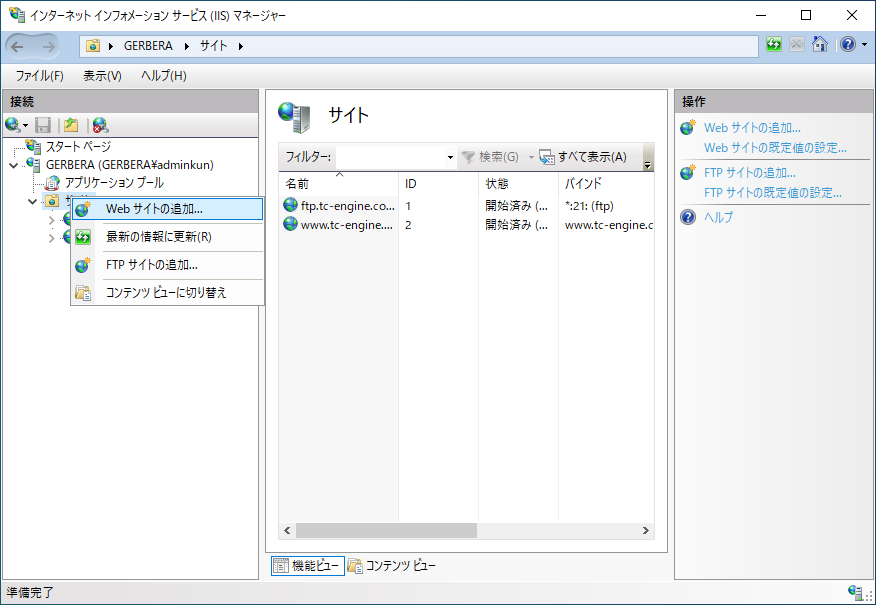Choose FTP サイトの追加... from context menu

pyautogui.click(x=167, y=265)
